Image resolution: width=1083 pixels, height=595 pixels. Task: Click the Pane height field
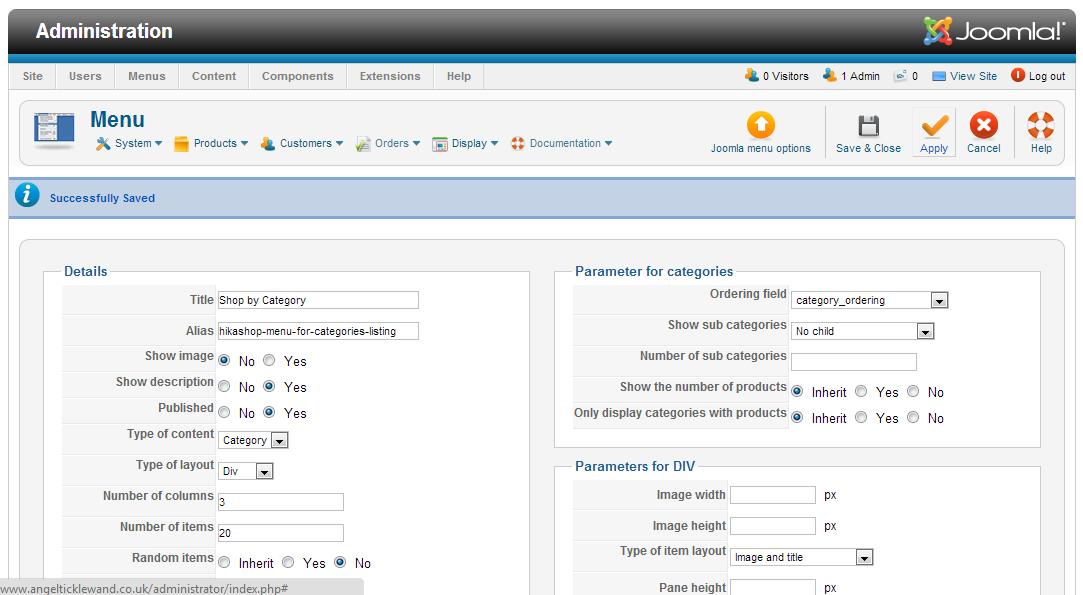773,587
